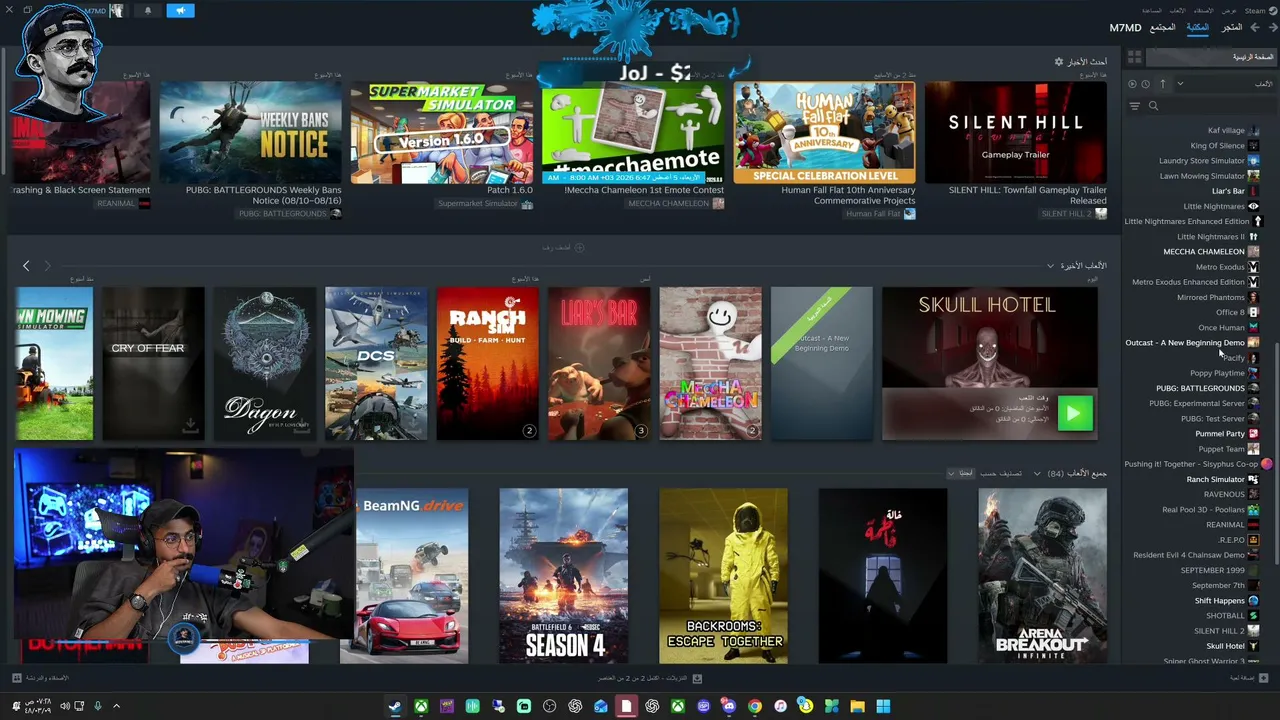Open the Arena Breakout Infinite cover
The height and width of the screenshot is (720, 1280).
[x=1042, y=575]
